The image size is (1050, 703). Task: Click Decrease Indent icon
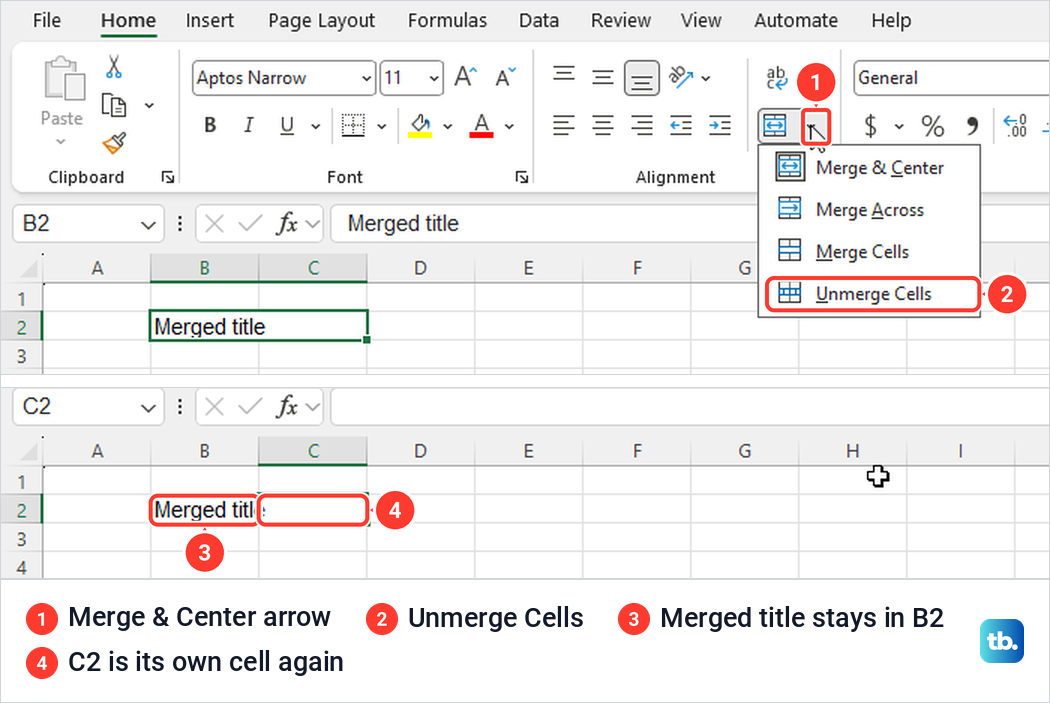point(681,125)
